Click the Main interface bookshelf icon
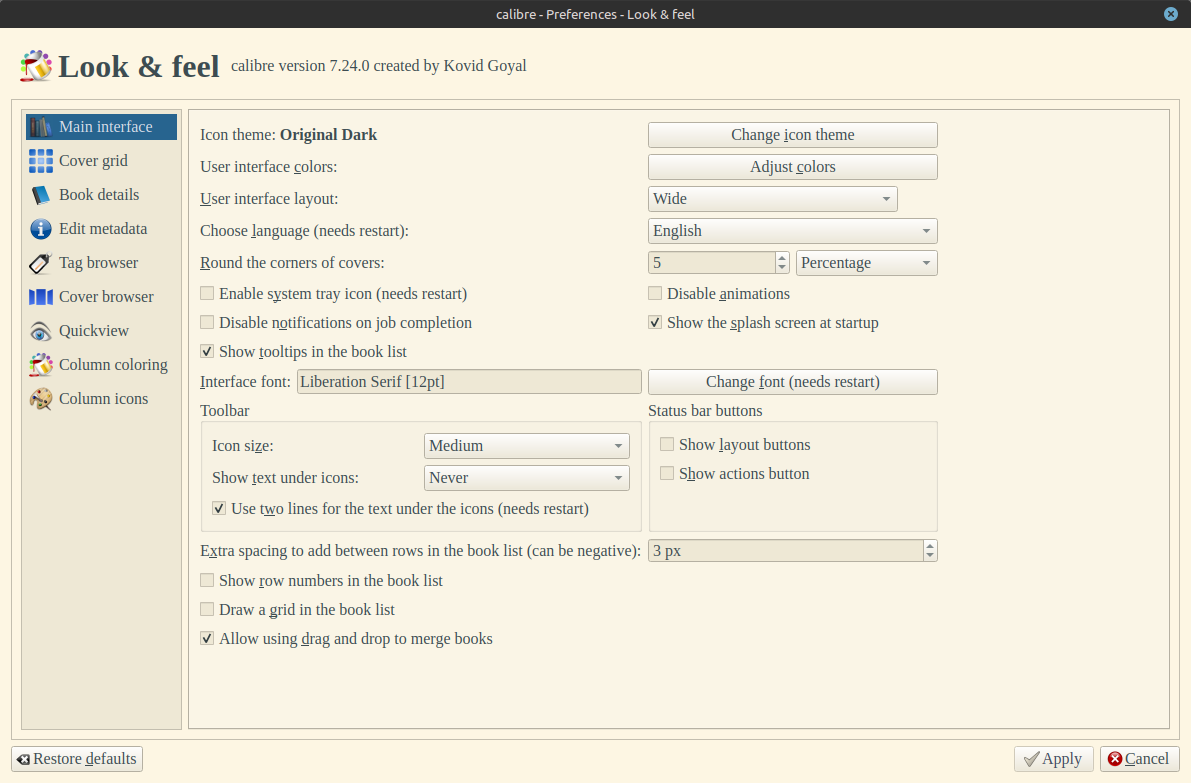The height and width of the screenshot is (783, 1191). pyautogui.click(x=41, y=127)
